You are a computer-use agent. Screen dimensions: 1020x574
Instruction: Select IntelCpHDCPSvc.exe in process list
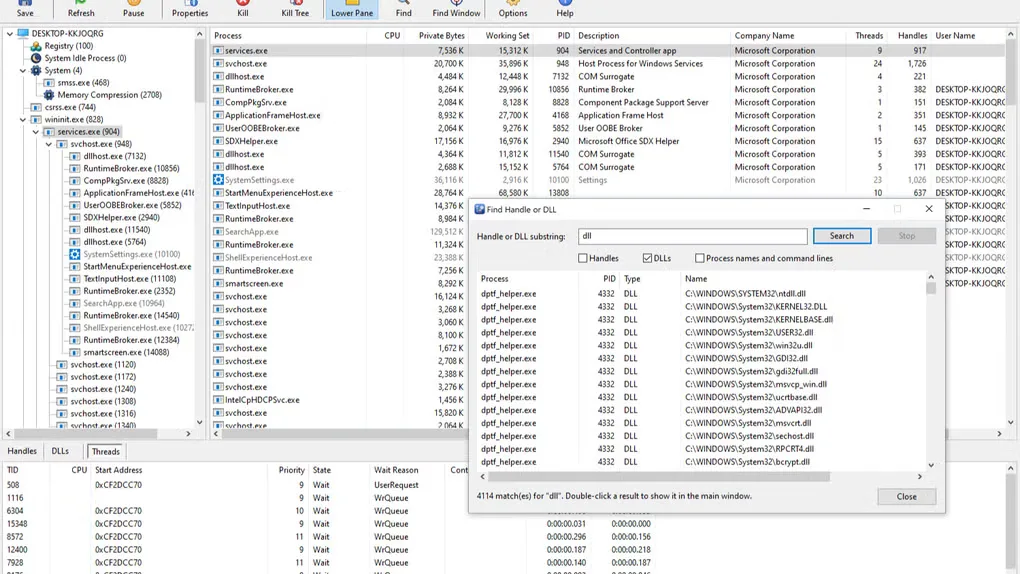point(262,400)
